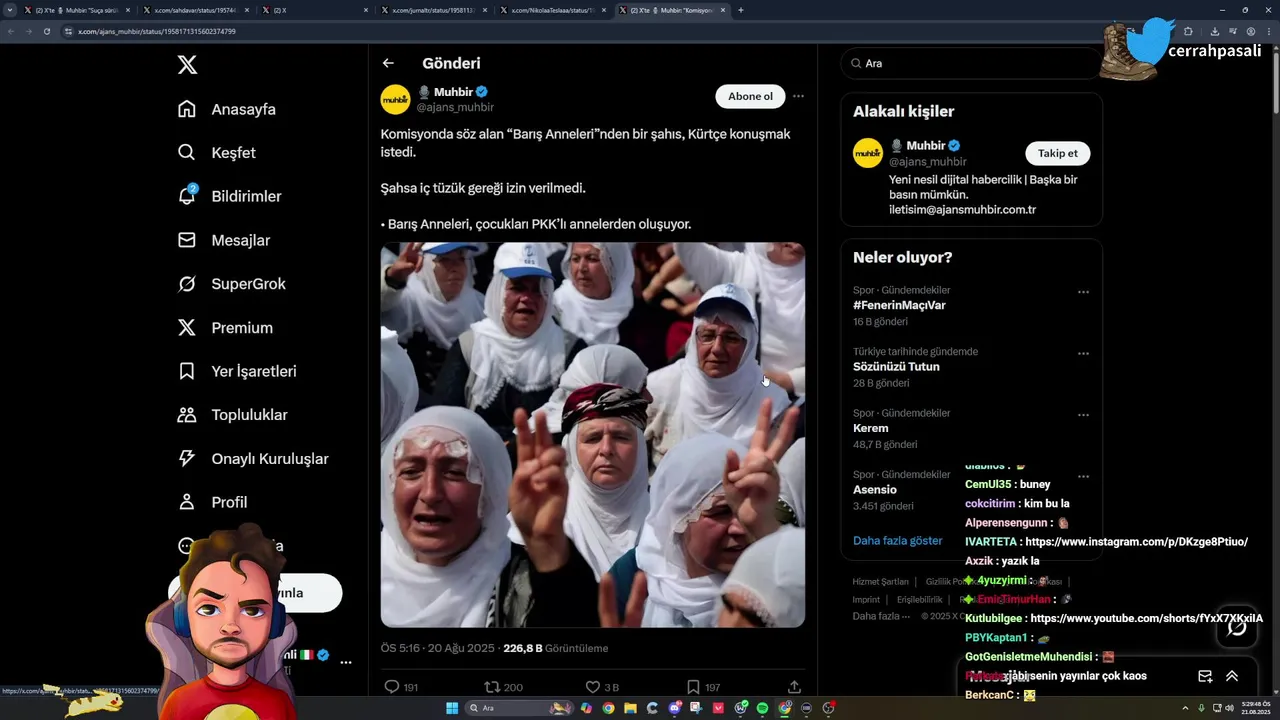Open Profil in the sidebar

coord(213,502)
